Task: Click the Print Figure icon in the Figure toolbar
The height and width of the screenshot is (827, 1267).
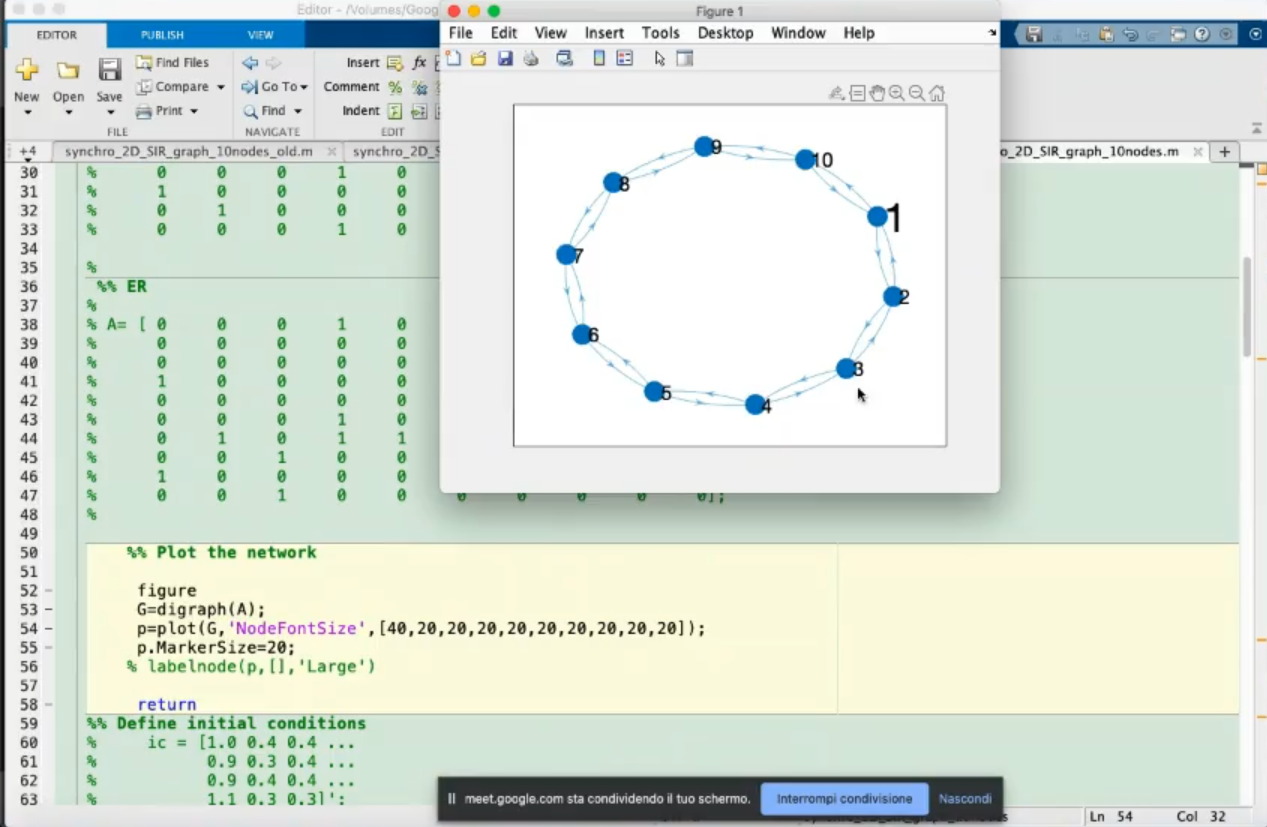Action: (x=531, y=59)
